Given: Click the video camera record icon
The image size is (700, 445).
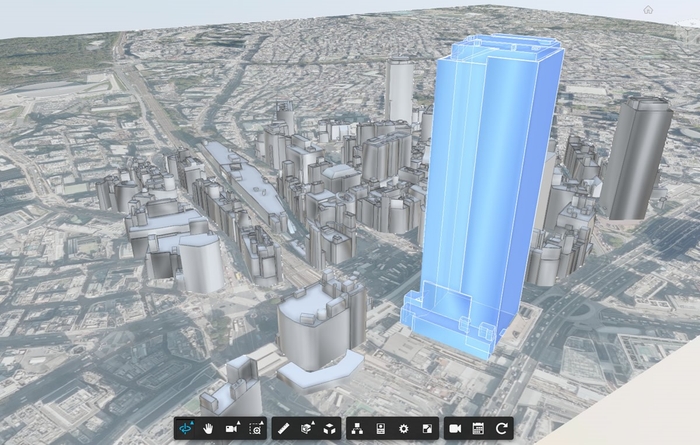Looking at the screenshot, I should coord(454,428).
